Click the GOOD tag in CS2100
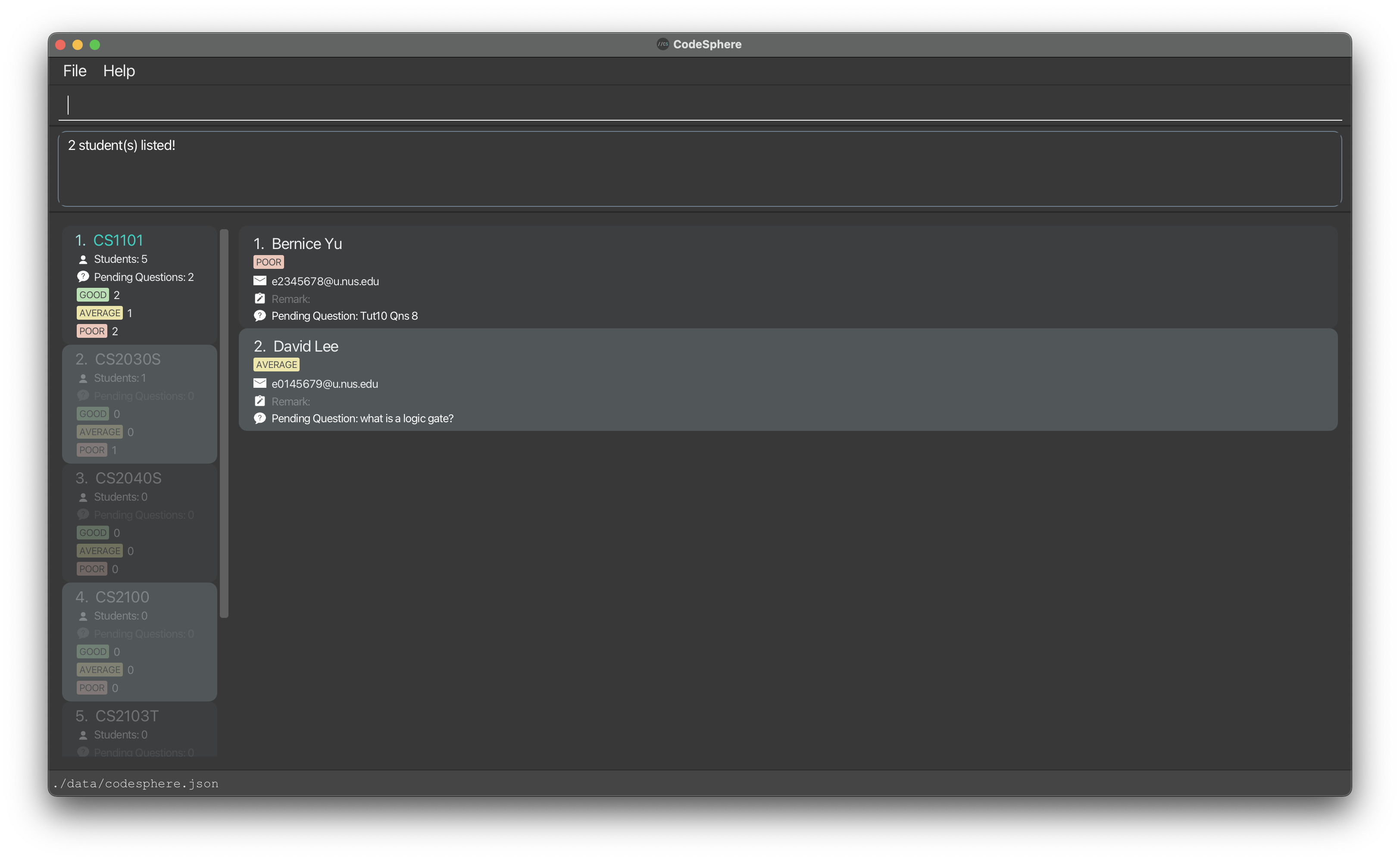This screenshot has width=1400, height=860. (x=93, y=651)
